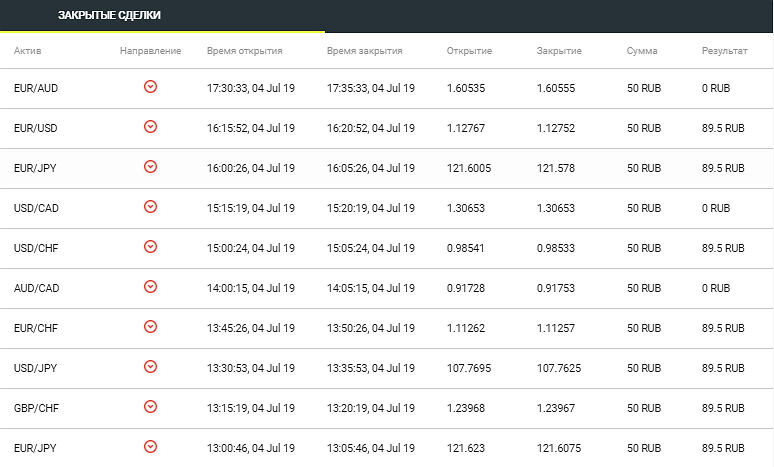Click down-direction icon in EUR/CHF row
774x467 pixels.
(x=151, y=327)
